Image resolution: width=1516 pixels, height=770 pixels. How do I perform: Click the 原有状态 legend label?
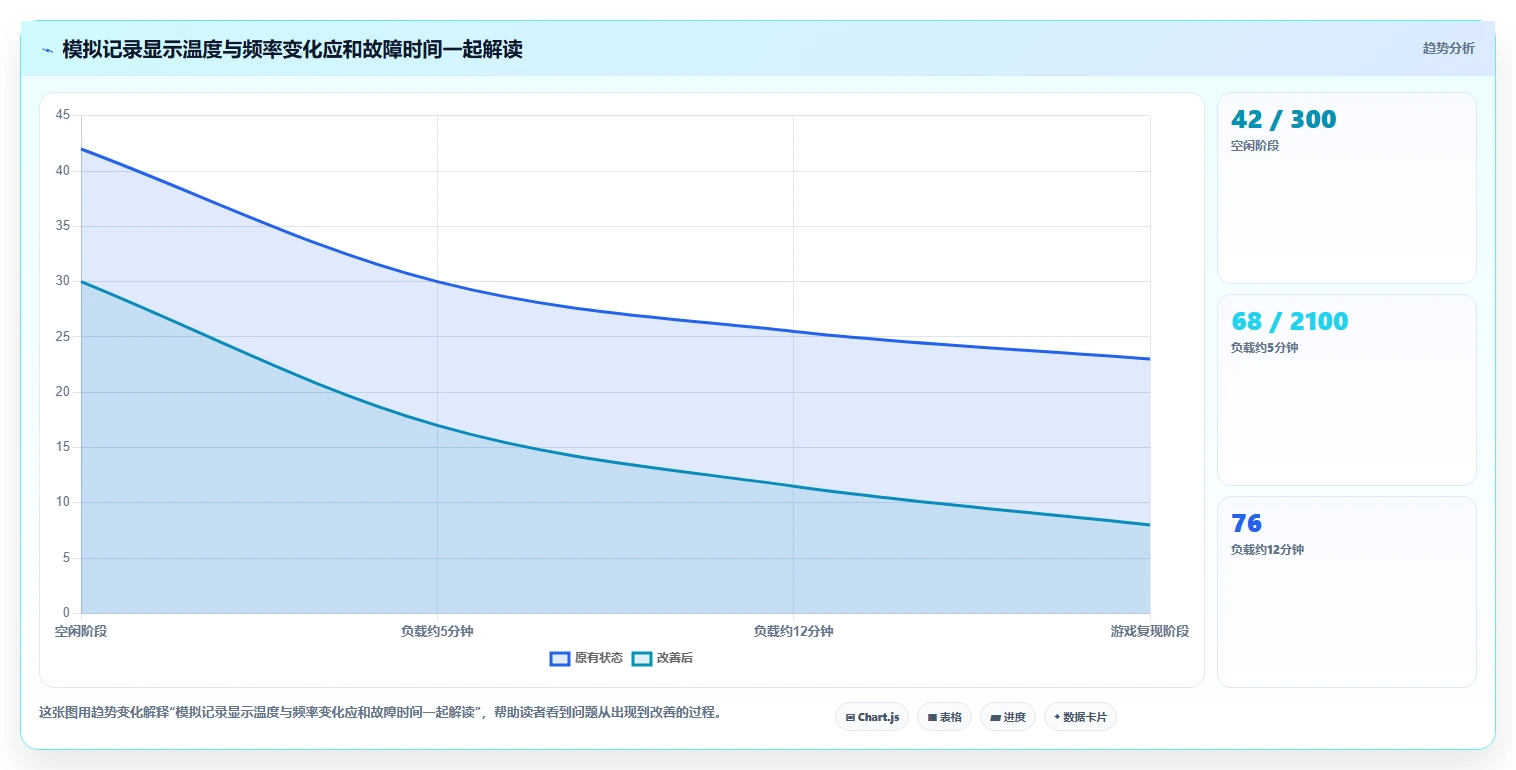599,658
